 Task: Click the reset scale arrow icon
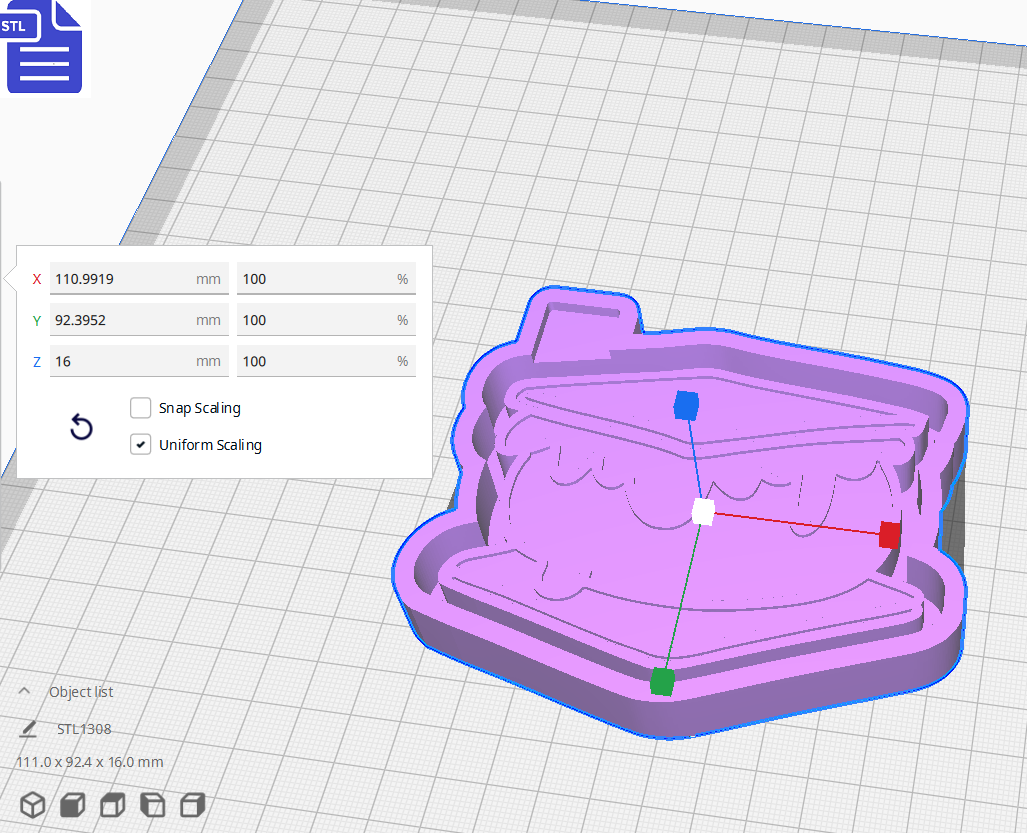coord(81,427)
